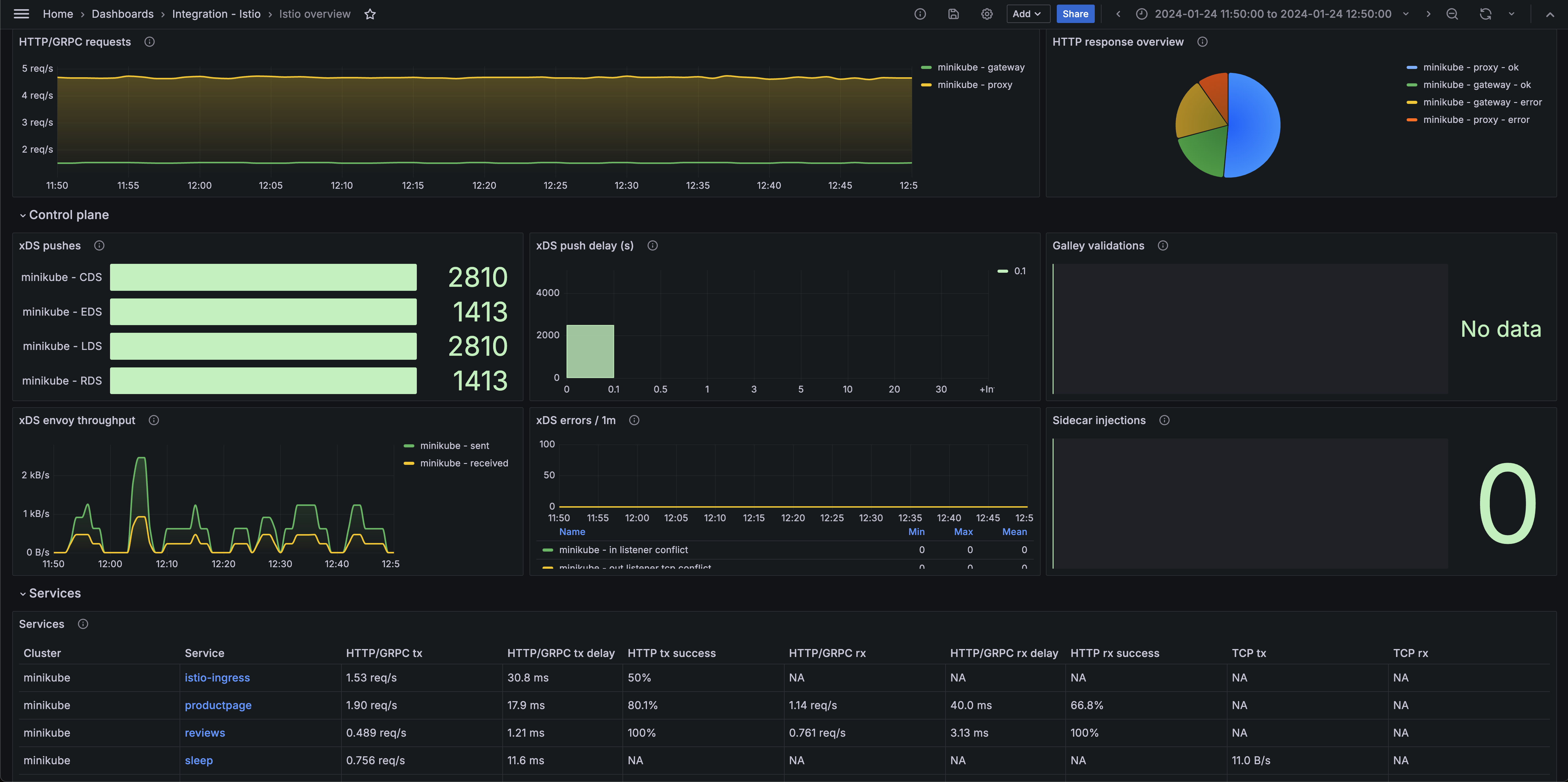Screen dimensions: 1568x782
Task: Zoom out the time range with the magnifier icon
Action: pyautogui.click(x=1452, y=13)
